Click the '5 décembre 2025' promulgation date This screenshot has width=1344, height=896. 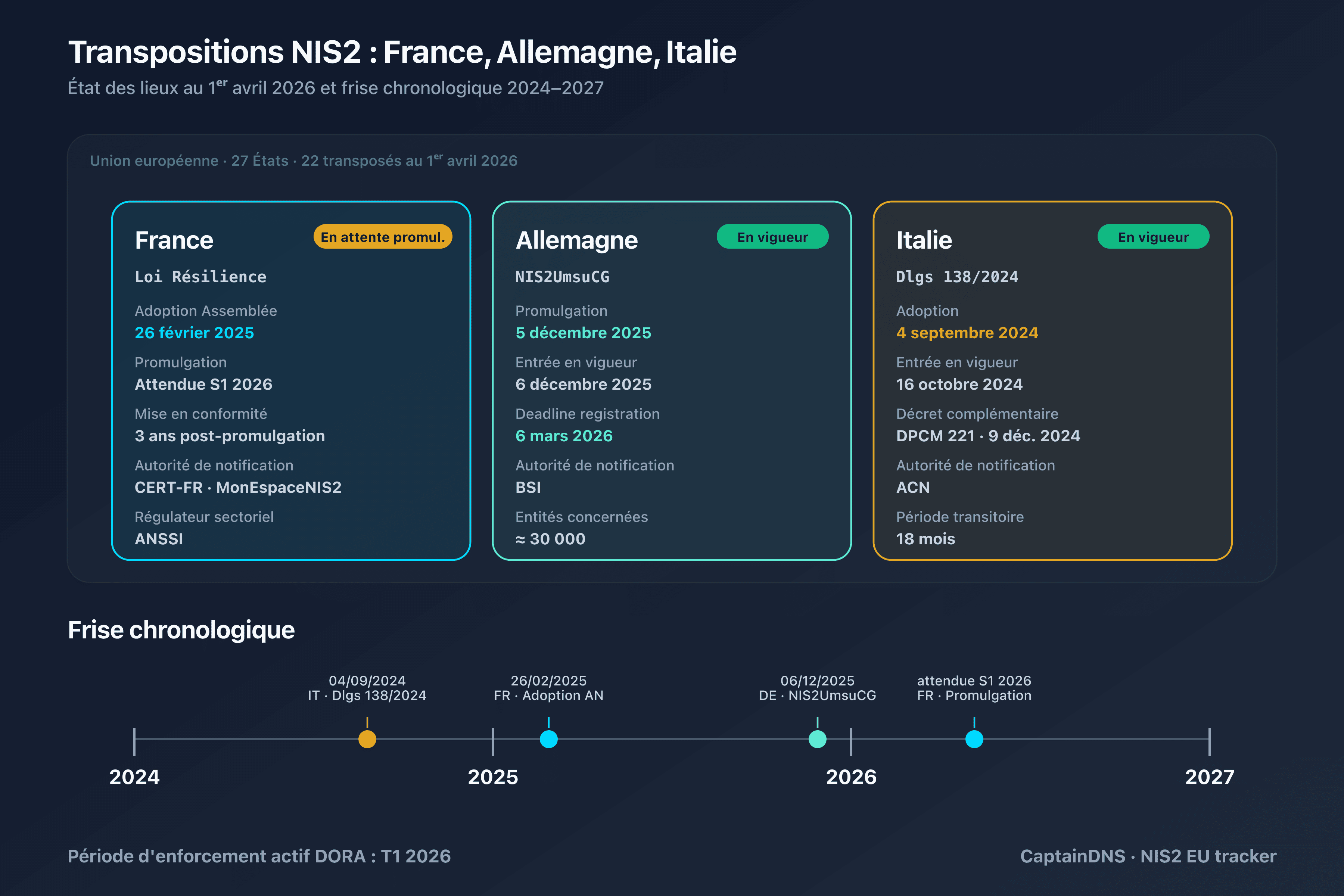pyautogui.click(x=584, y=333)
